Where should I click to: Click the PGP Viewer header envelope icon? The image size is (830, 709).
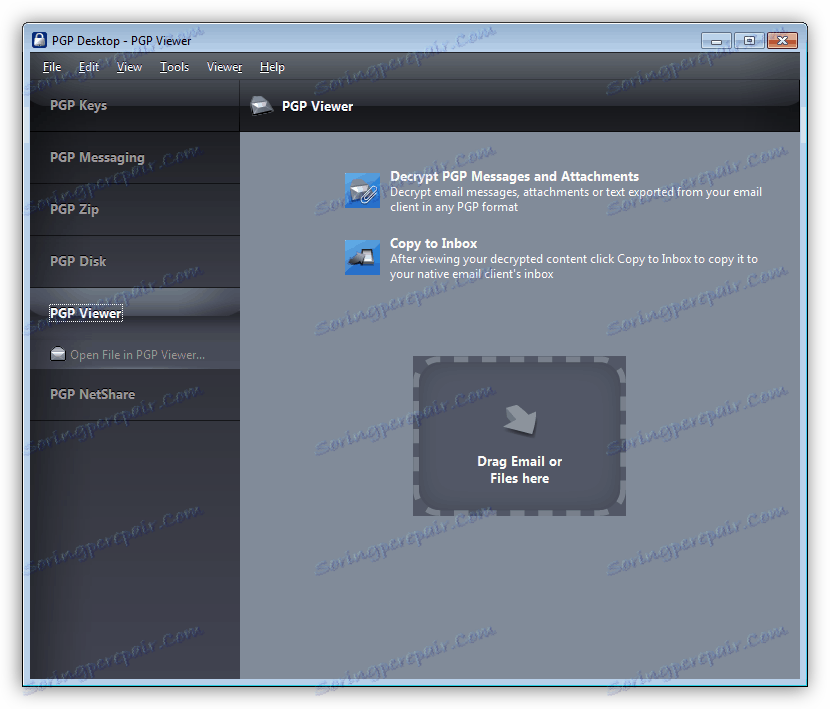(x=261, y=105)
